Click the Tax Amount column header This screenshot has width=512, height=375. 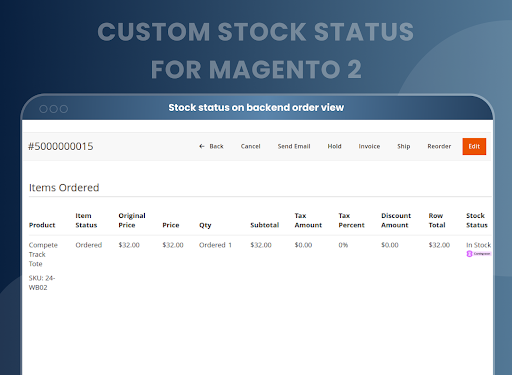click(x=308, y=220)
